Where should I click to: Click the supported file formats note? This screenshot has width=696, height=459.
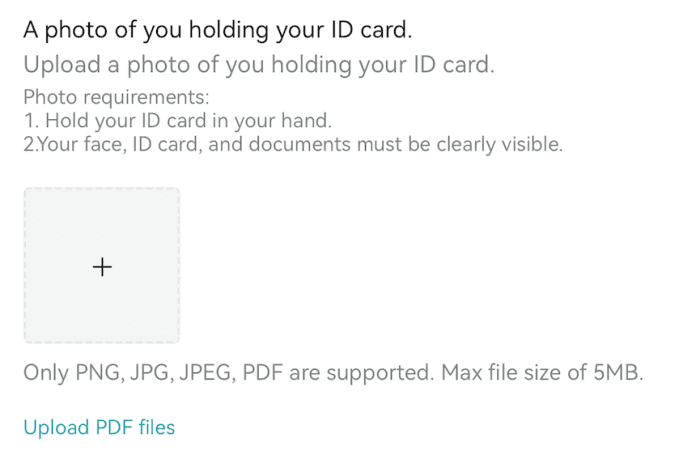(333, 374)
